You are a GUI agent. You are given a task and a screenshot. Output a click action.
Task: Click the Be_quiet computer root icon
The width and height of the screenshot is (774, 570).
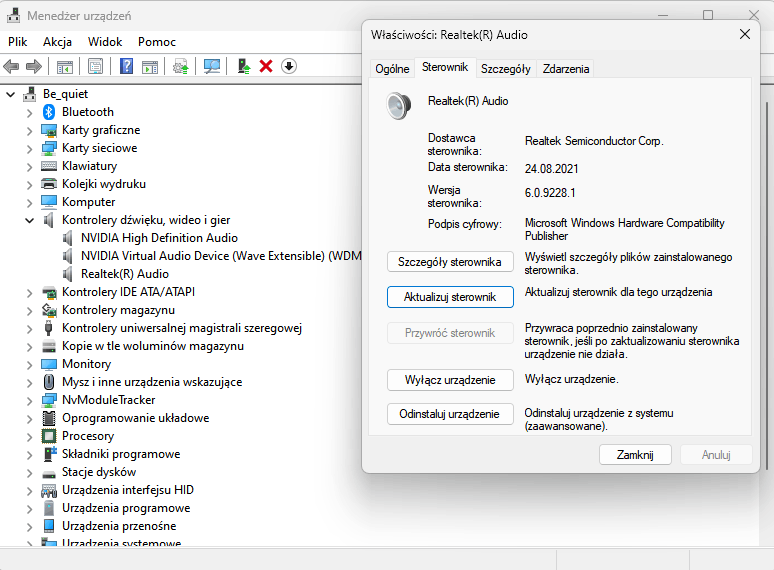pos(30,94)
